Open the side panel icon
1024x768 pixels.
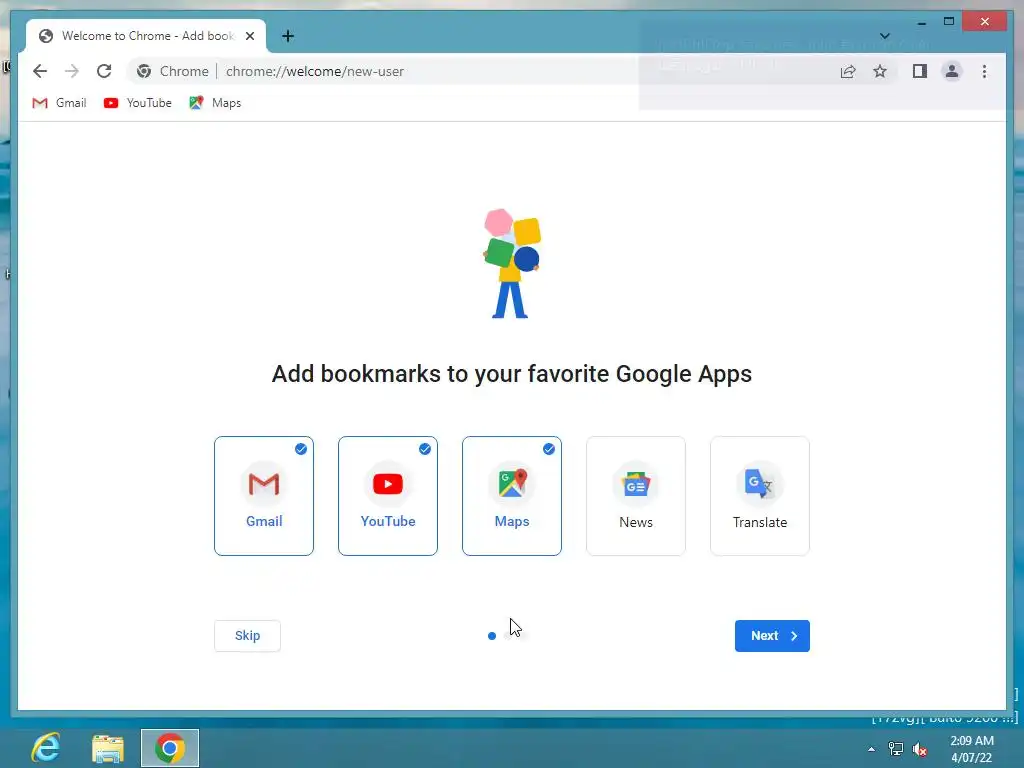click(x=920, y=71)
